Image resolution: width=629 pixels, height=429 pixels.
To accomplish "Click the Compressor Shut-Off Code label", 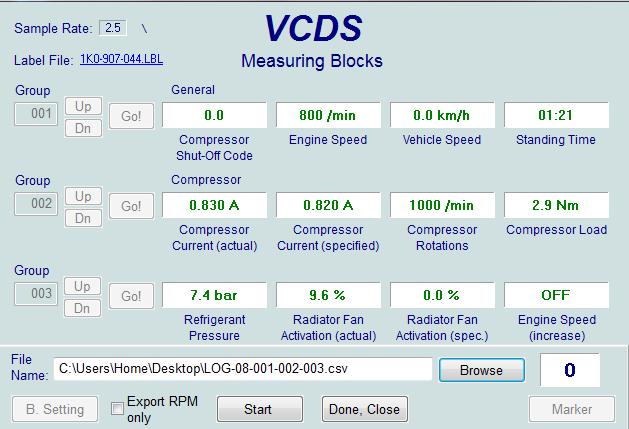I will click(214, 148).
